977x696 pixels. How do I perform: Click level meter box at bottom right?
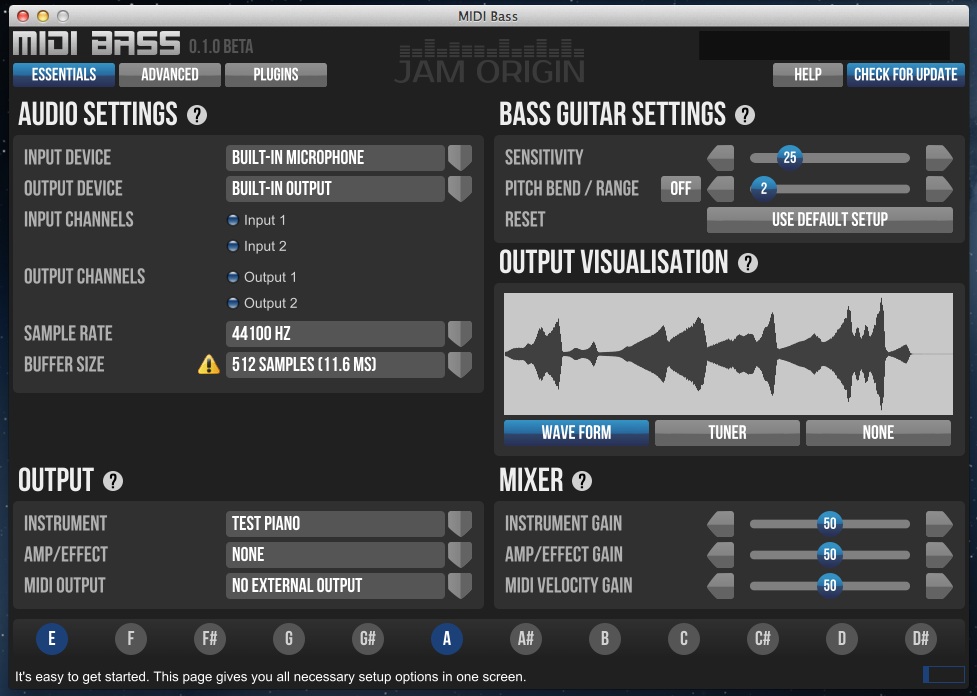[943, 674]
